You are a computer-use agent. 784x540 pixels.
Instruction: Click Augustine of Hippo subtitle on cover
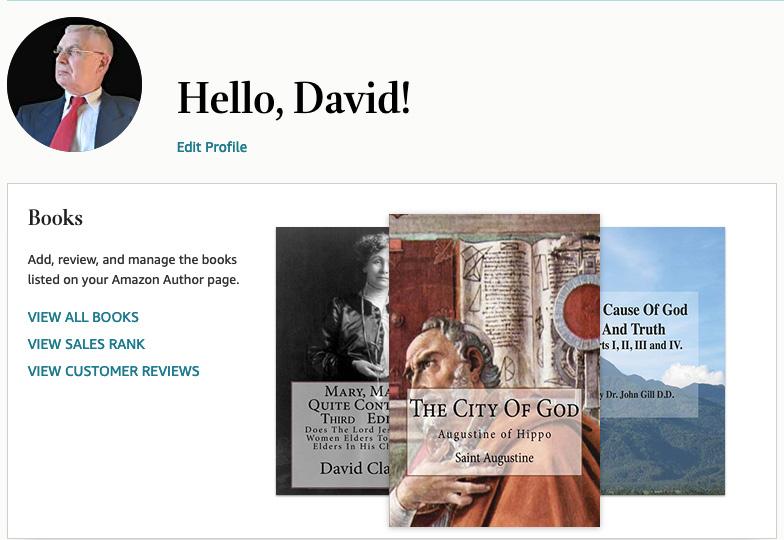(494, 434)
